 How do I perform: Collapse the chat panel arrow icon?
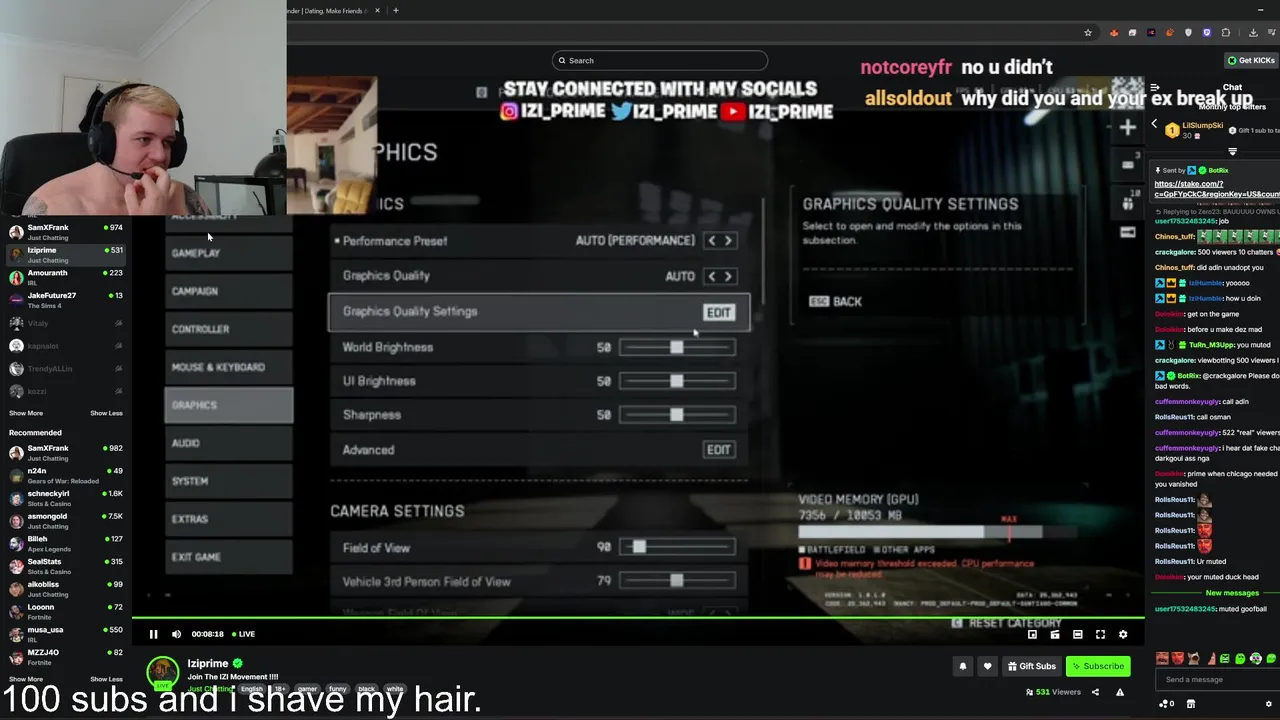[x=1155, y=88]
